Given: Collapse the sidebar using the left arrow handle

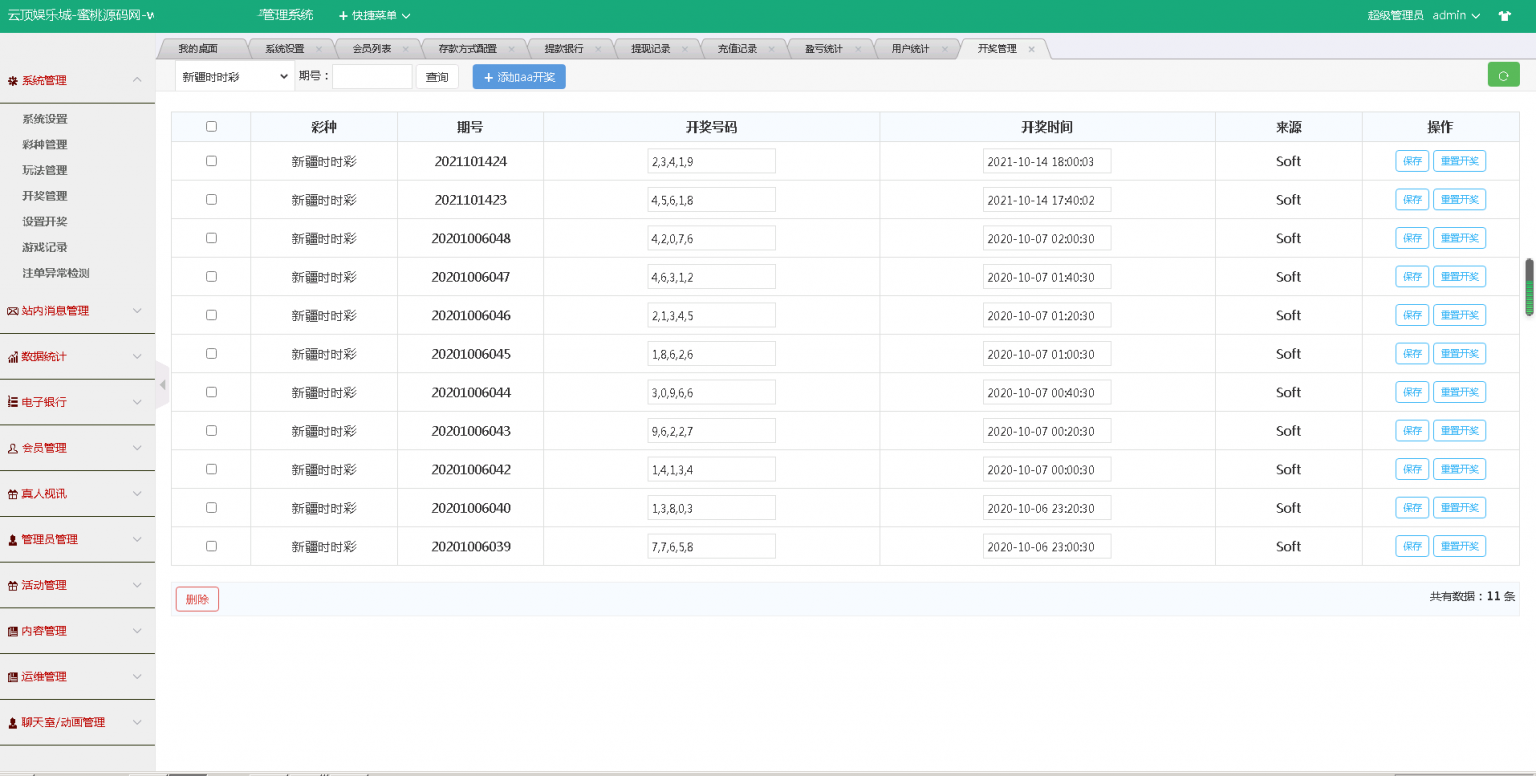Looking at the screenshot, I should [x=162, y=385].
